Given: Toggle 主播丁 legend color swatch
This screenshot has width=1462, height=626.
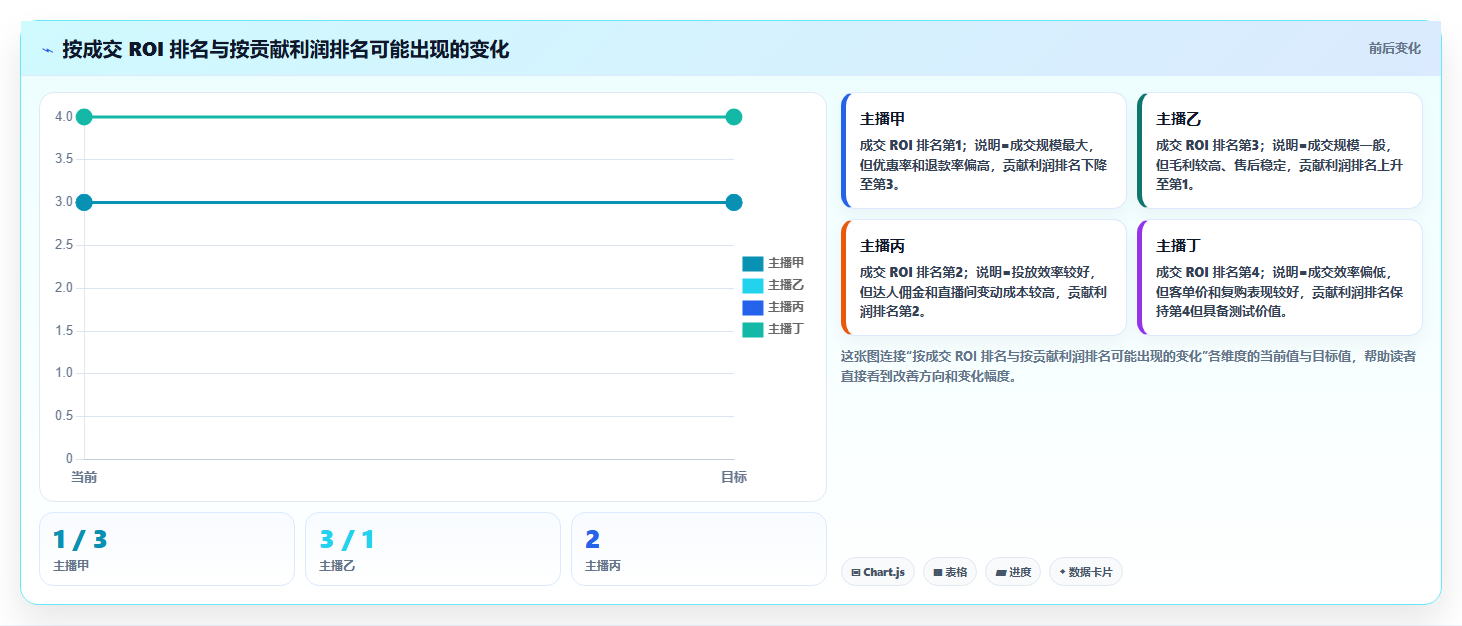Looking at the screenshot, I should point(752,329).
